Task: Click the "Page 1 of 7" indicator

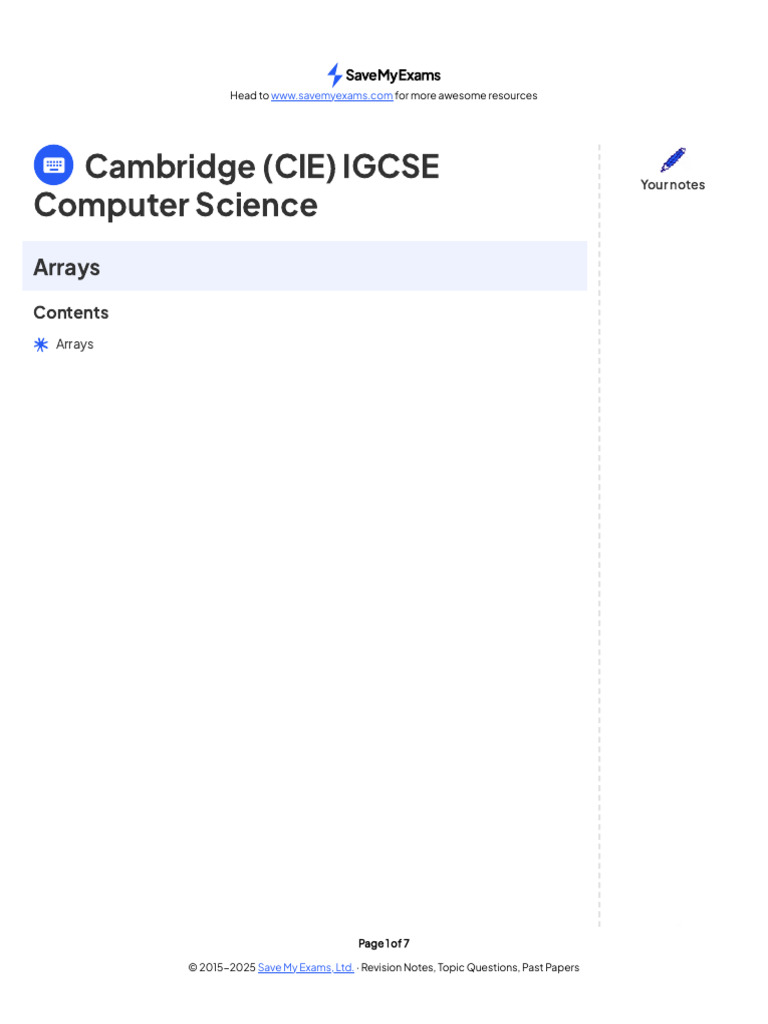Action: pos(384,943)
